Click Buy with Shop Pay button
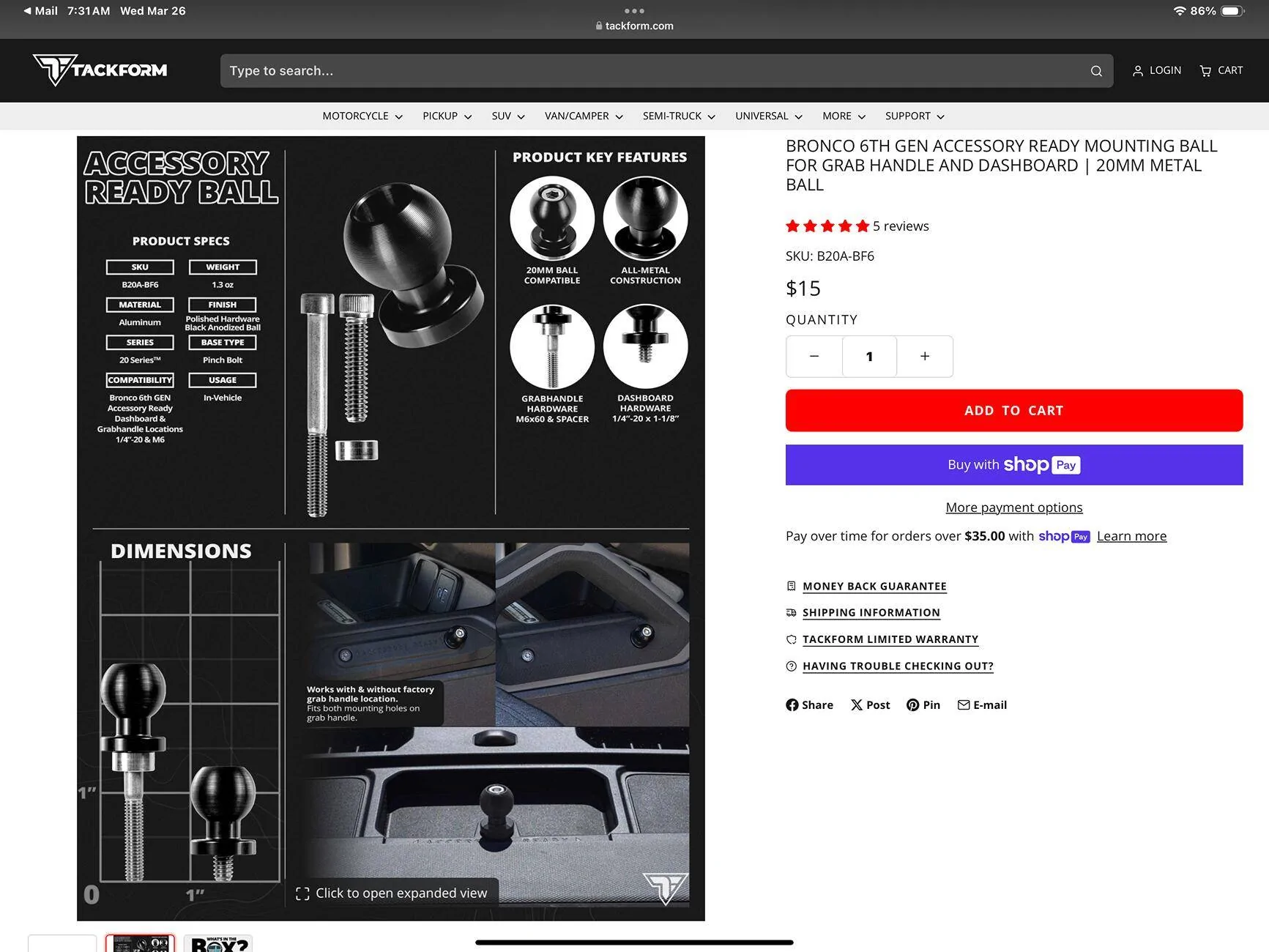1269x952 pixels. point(1014,465)
